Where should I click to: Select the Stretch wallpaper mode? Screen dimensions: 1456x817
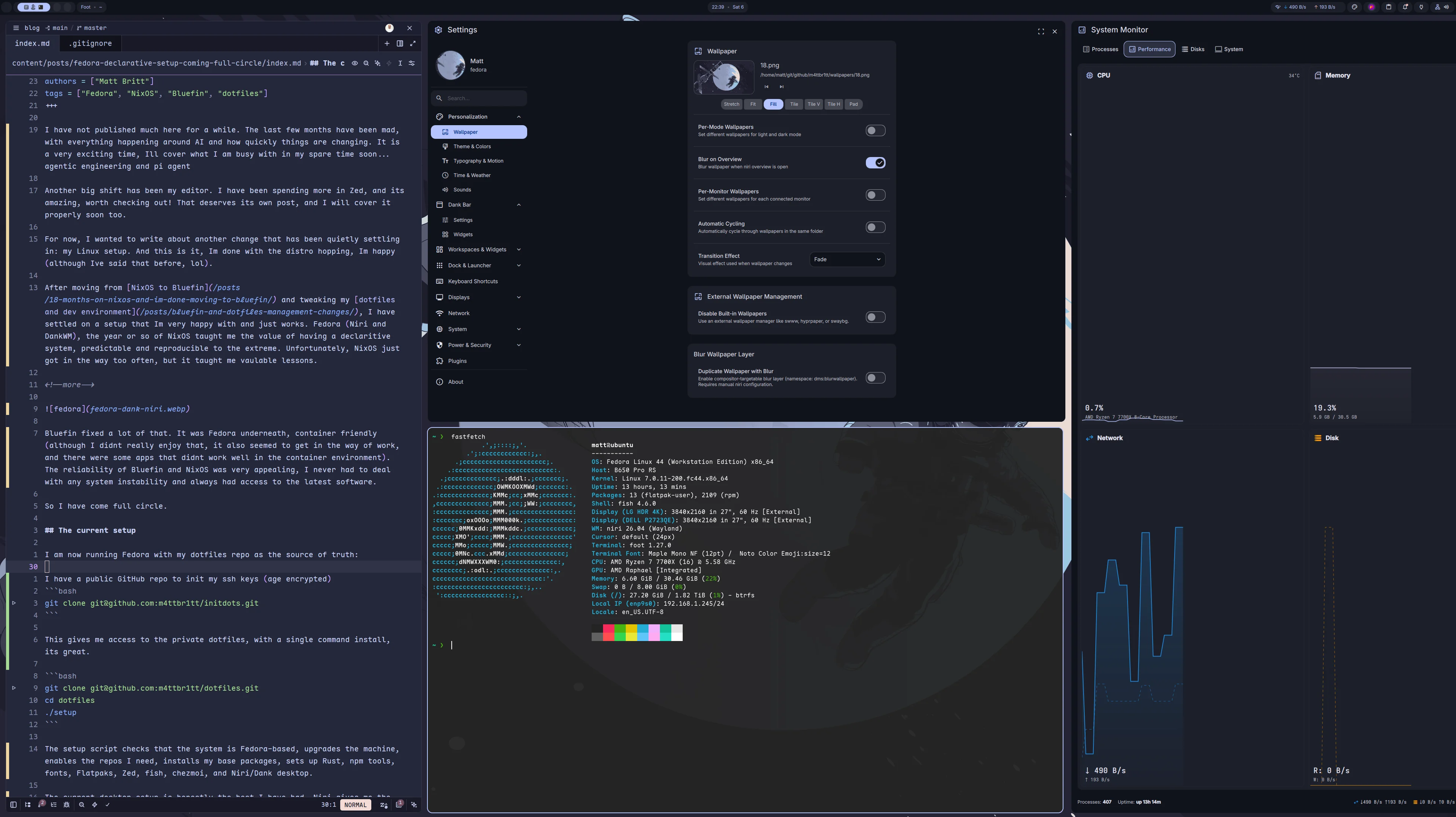tap(731, 104)
